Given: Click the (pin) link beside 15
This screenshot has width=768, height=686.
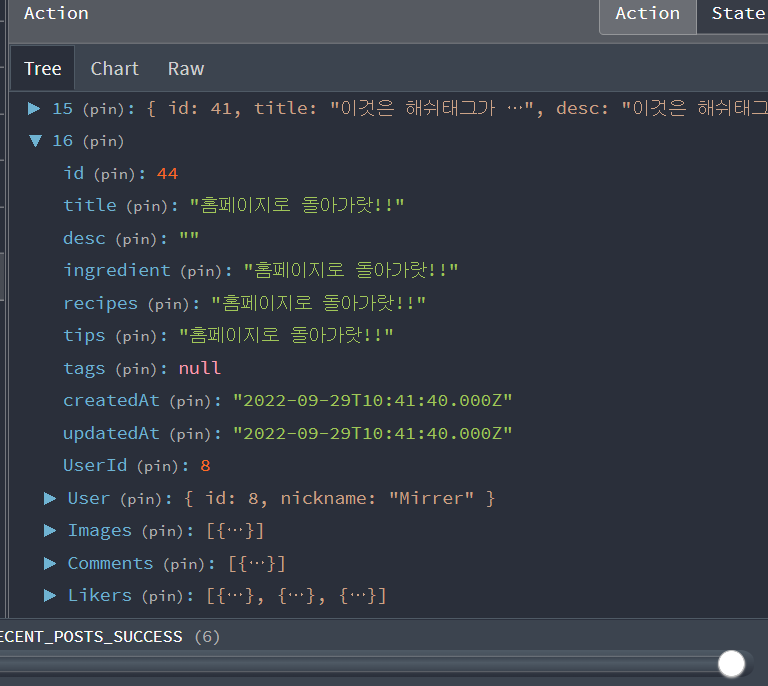Looking at the screenshot, I should tap(103, 109).
